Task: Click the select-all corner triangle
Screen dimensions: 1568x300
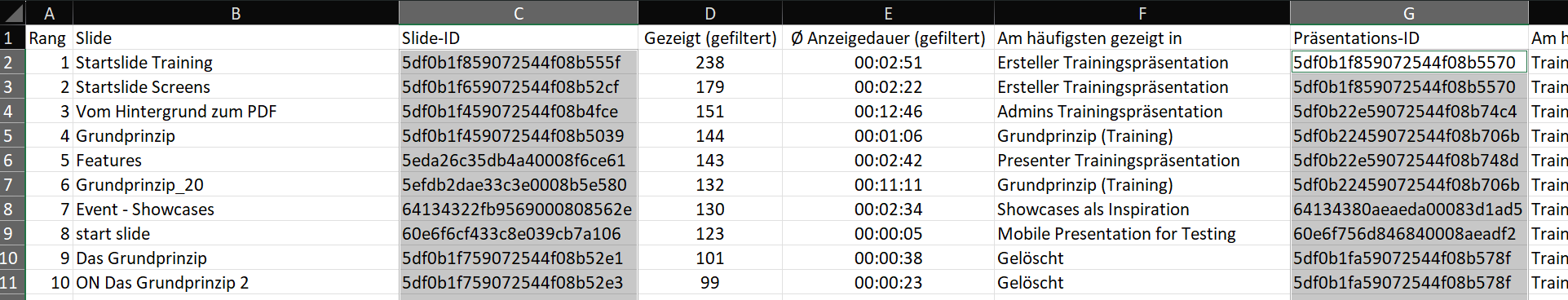Action: pyautogui.click(x=13, y=13)
